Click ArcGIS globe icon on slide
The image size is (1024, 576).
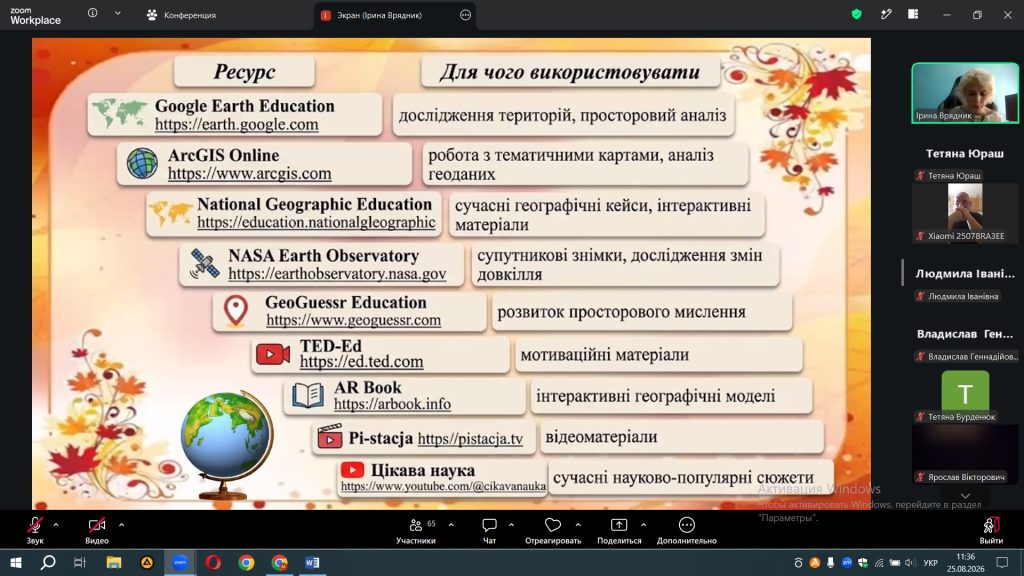pos(142,163)
